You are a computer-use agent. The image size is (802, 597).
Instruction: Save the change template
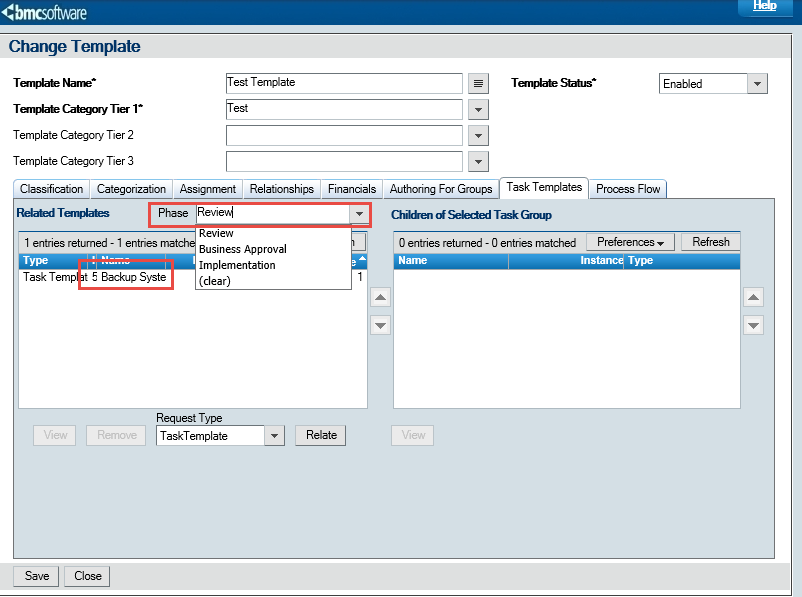[37, 576]
